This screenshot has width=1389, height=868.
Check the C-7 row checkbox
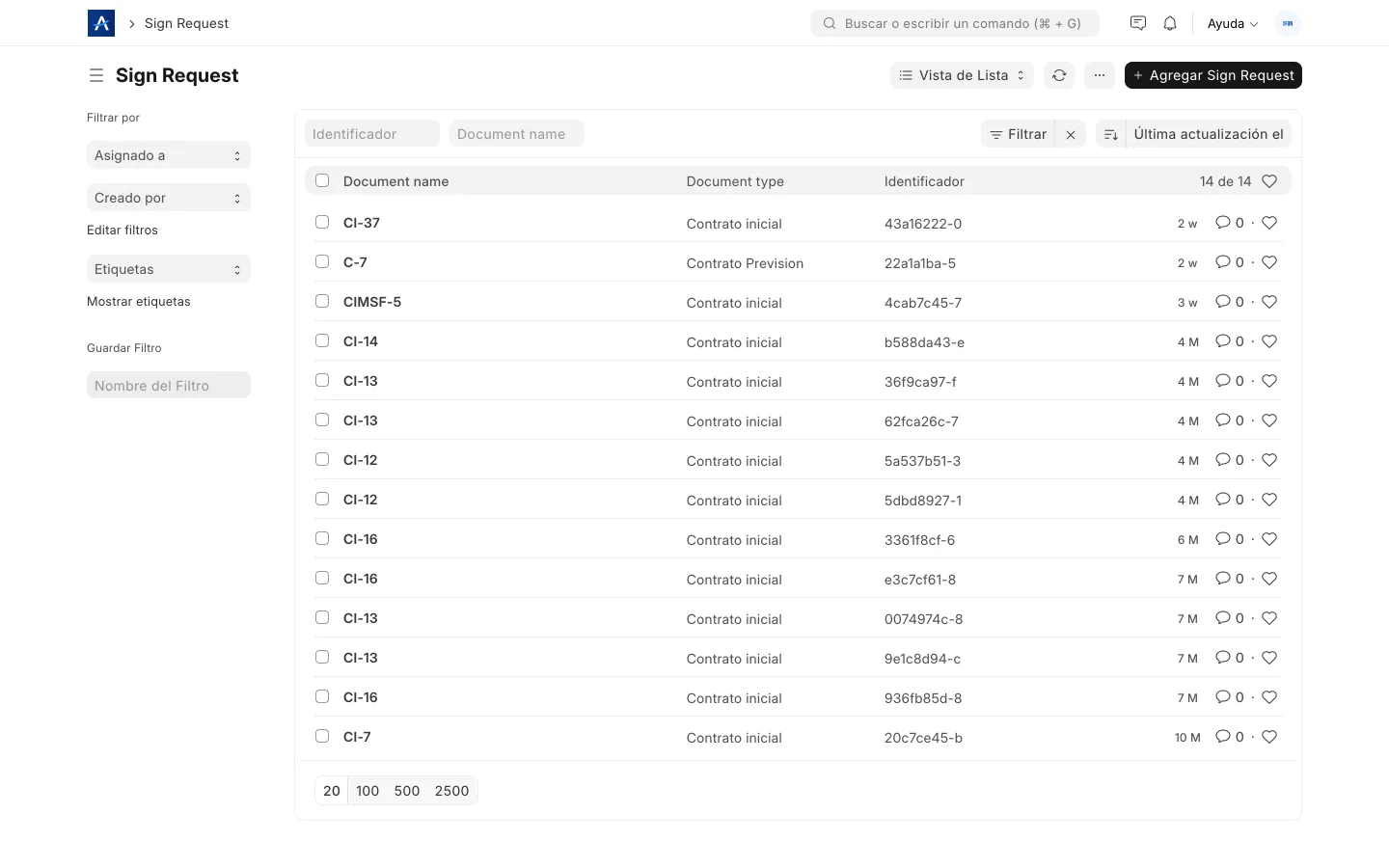click(322, 261)
